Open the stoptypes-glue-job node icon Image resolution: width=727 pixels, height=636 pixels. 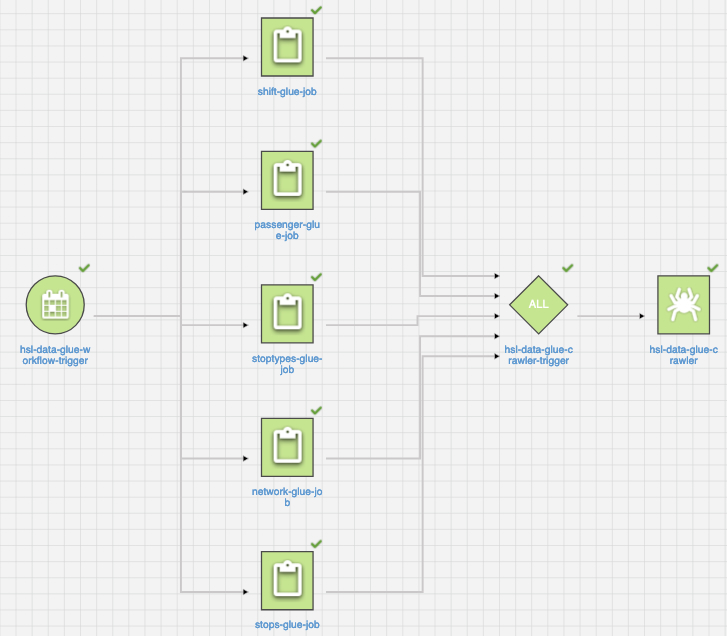[287, 314]
